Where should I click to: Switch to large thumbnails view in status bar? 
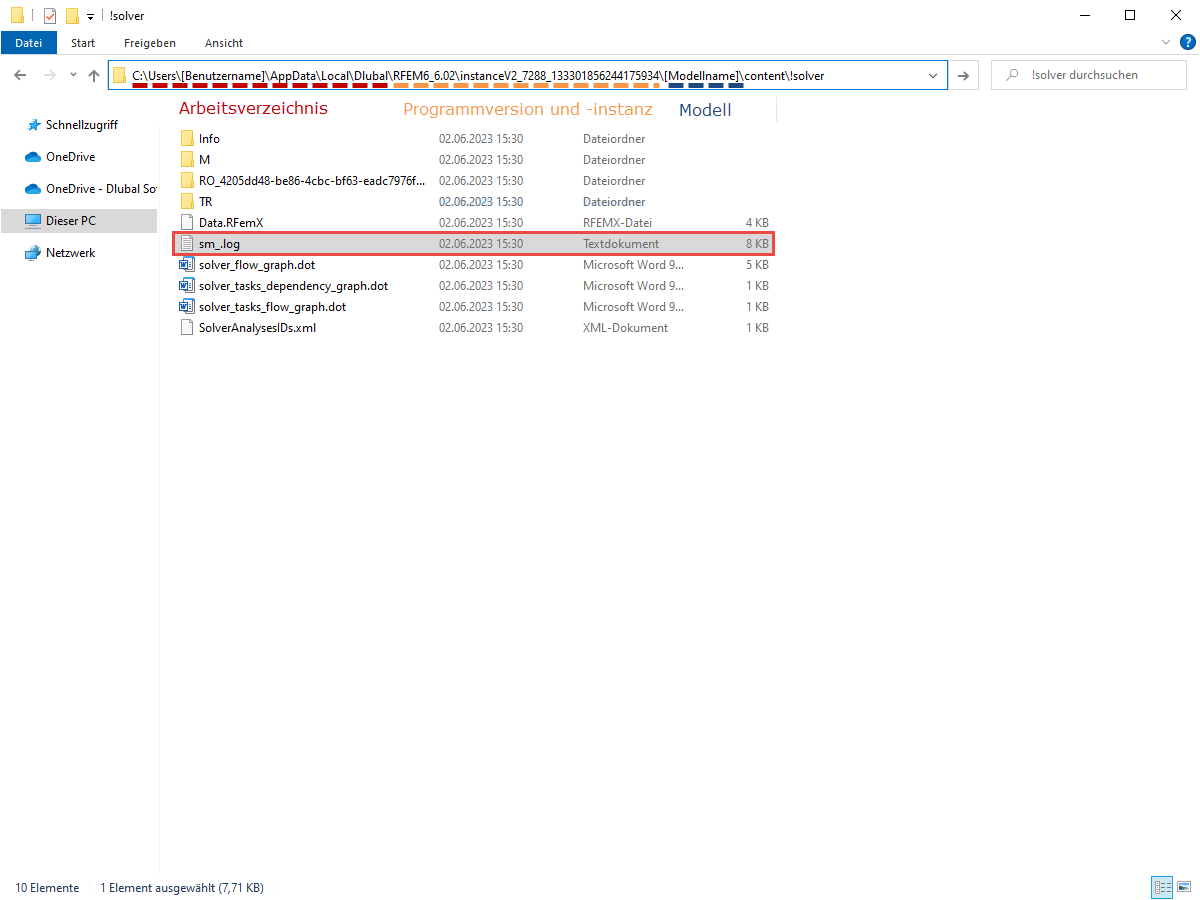tap(1184, 887)
